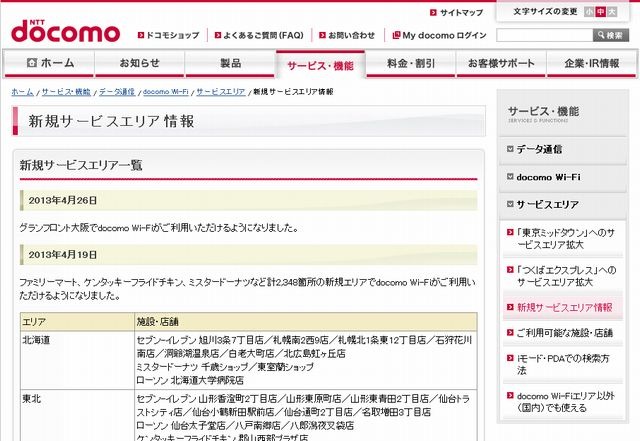
Task: Open 新規サービスエリア情報 sidebar link
Action: tap(564, 307)
